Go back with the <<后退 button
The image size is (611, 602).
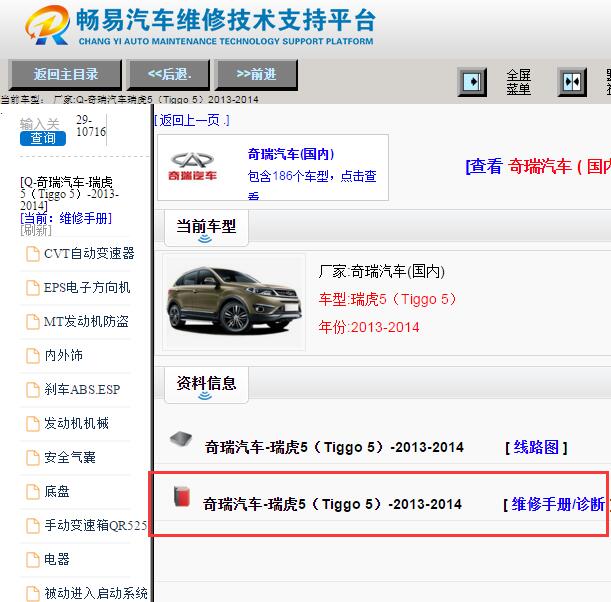pyautogui.click(x=169, y=74)
